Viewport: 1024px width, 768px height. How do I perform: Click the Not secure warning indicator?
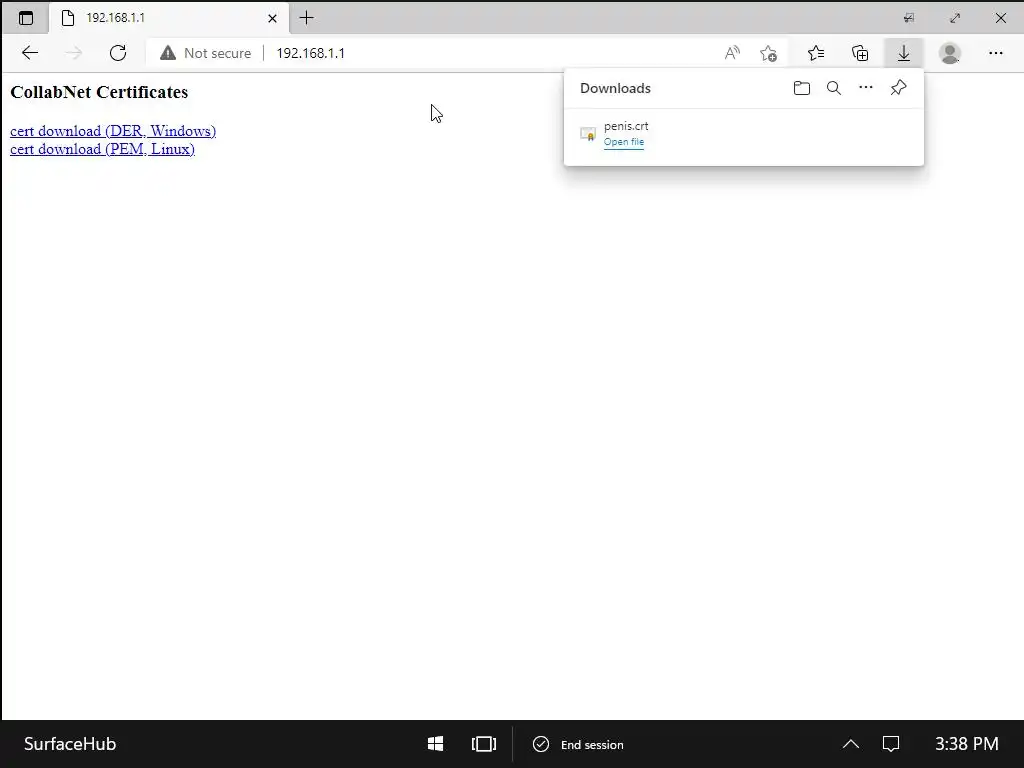(x=206, y=53)
